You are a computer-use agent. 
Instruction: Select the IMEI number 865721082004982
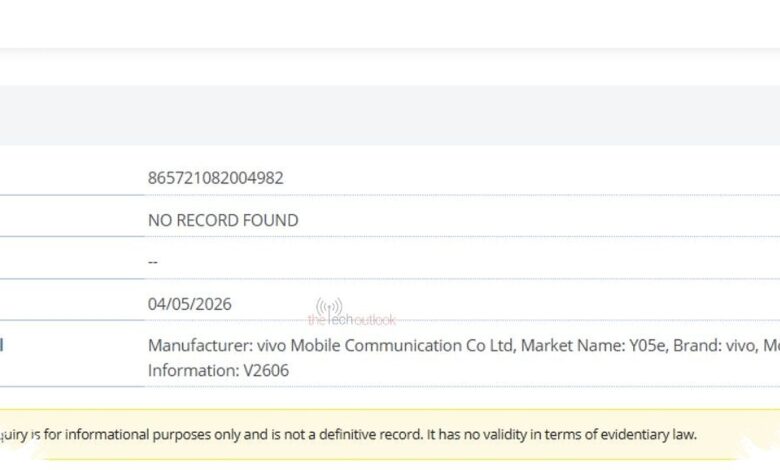[x=215, y=178]
